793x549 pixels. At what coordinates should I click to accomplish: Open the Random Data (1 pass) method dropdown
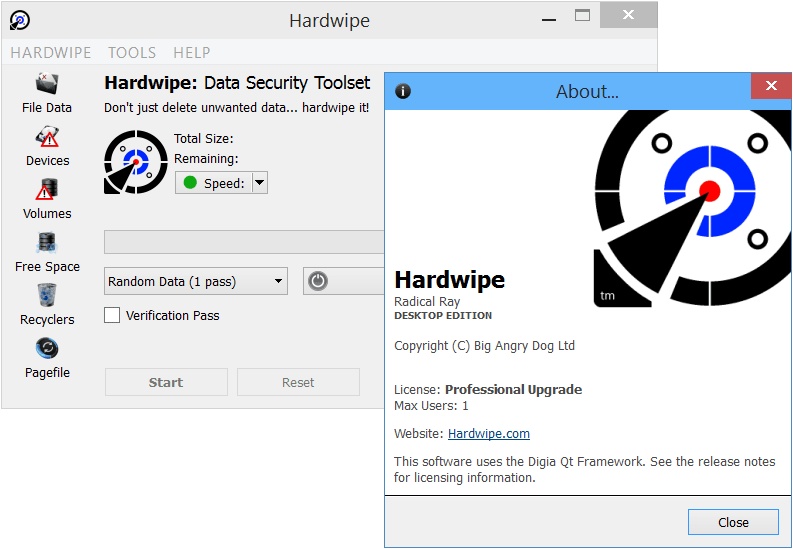click(196, 281)
